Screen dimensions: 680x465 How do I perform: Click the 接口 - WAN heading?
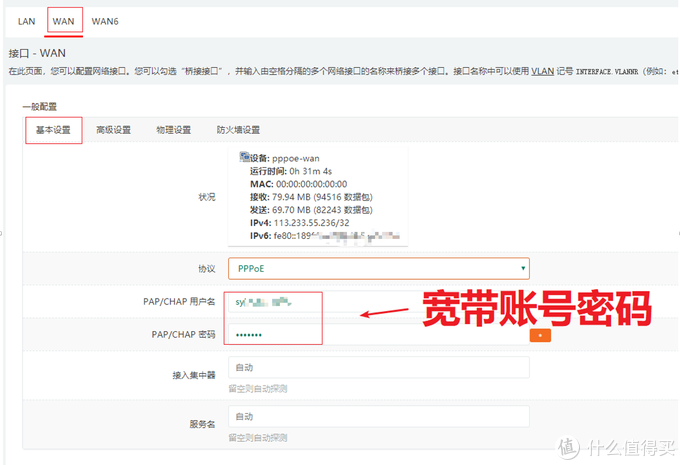37,53
